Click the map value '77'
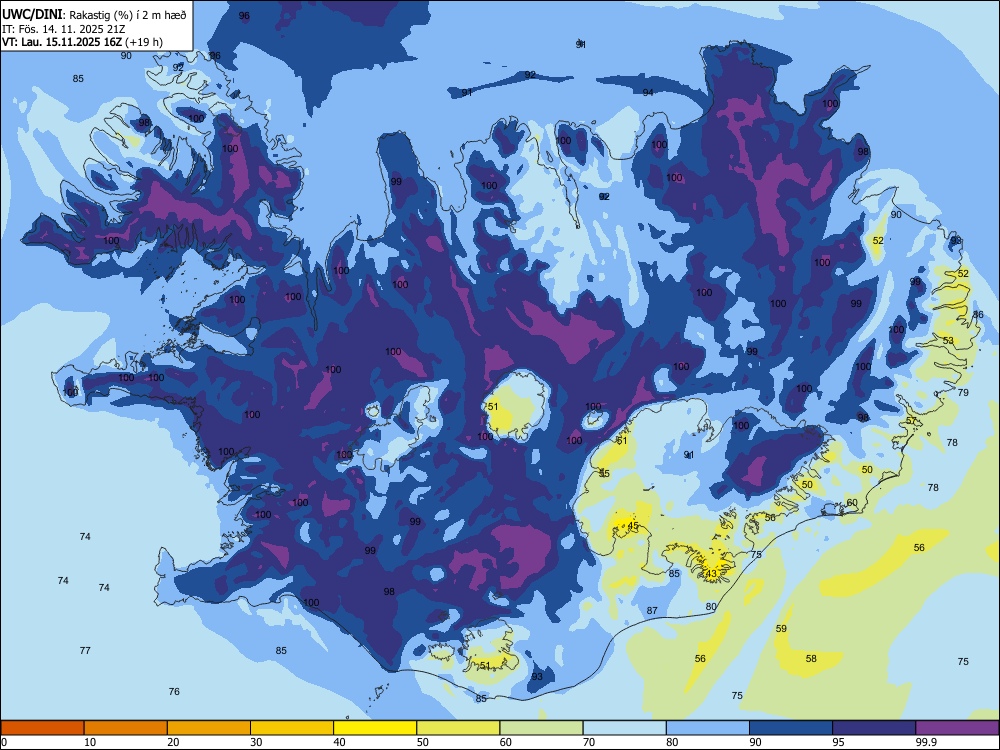The height and width of the screenshot is (750, 1000). (x=85, y=651)
